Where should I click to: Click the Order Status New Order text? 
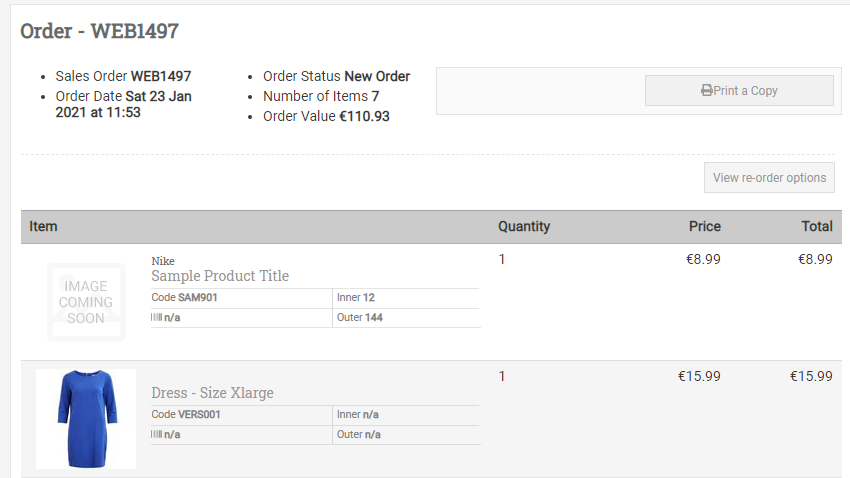point(337,76)
